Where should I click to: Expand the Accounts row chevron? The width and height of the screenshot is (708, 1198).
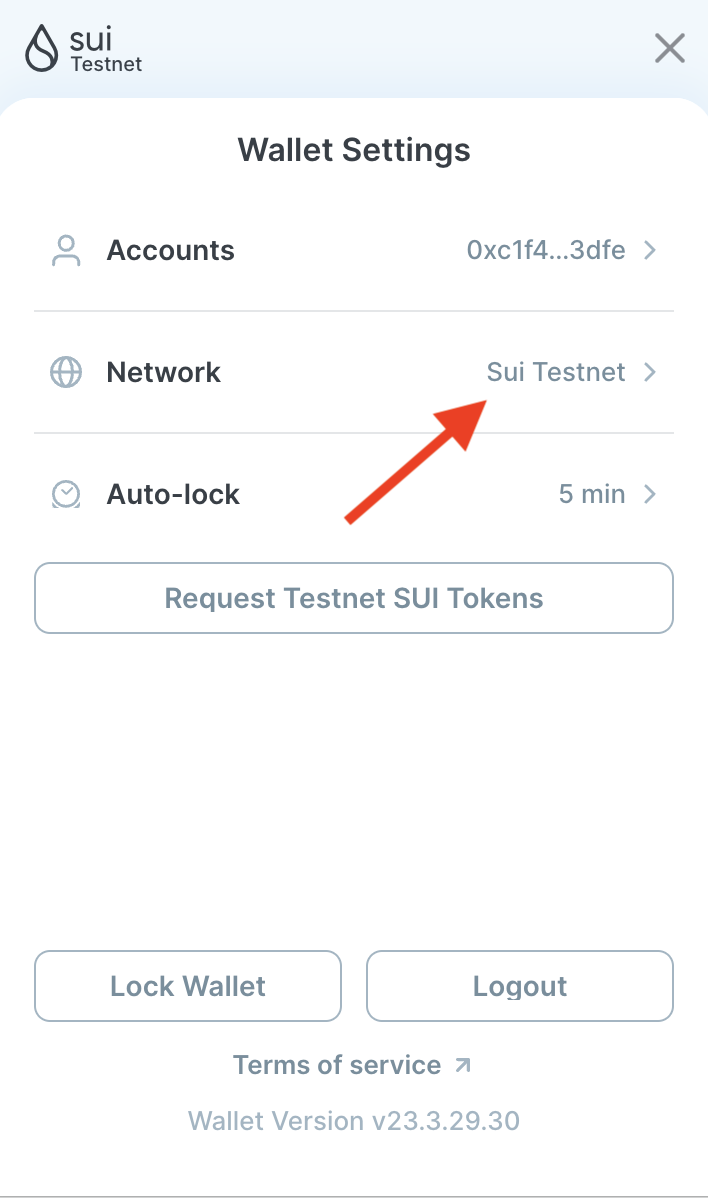click(x=650, y=250)
